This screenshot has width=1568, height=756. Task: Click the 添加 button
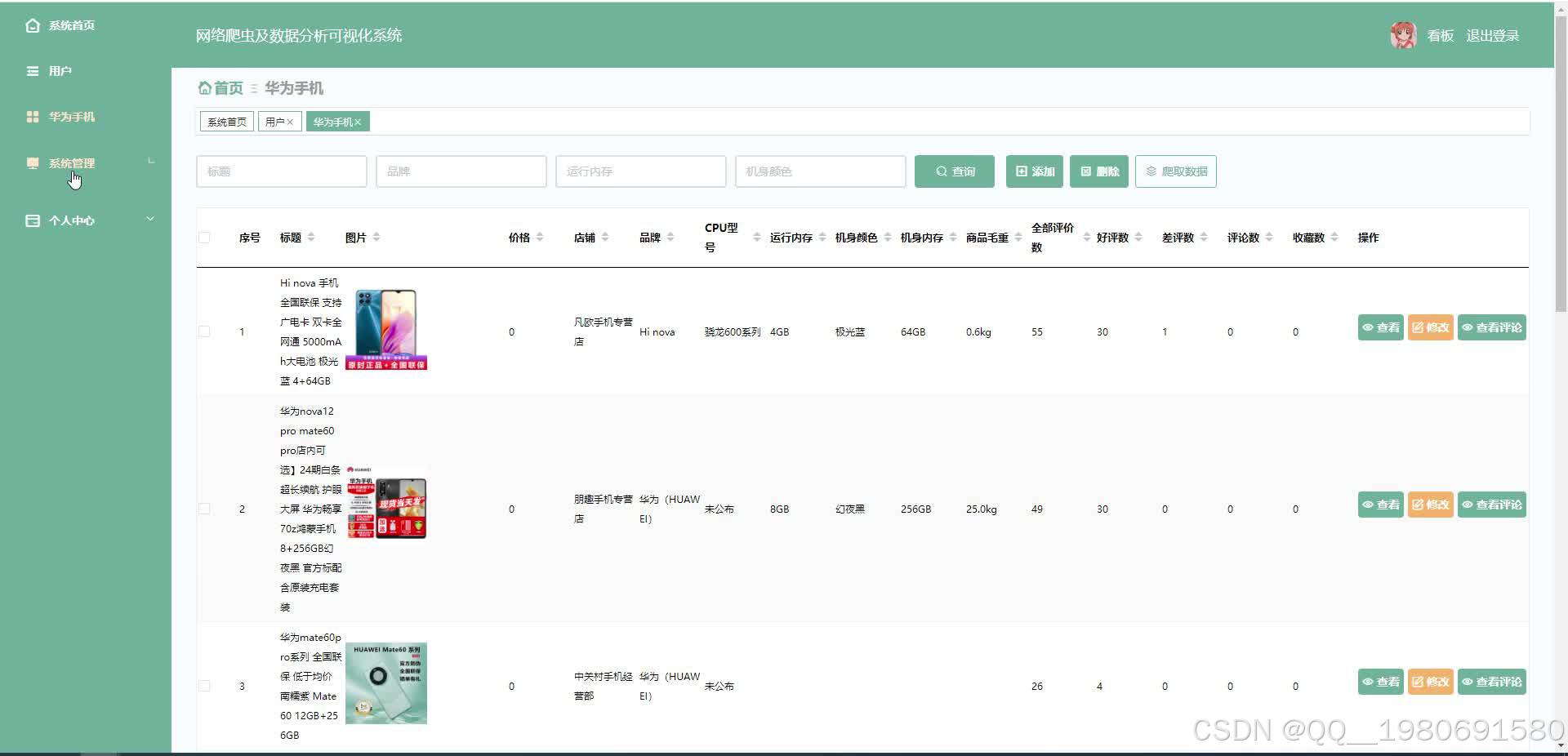pos(1035,171)
